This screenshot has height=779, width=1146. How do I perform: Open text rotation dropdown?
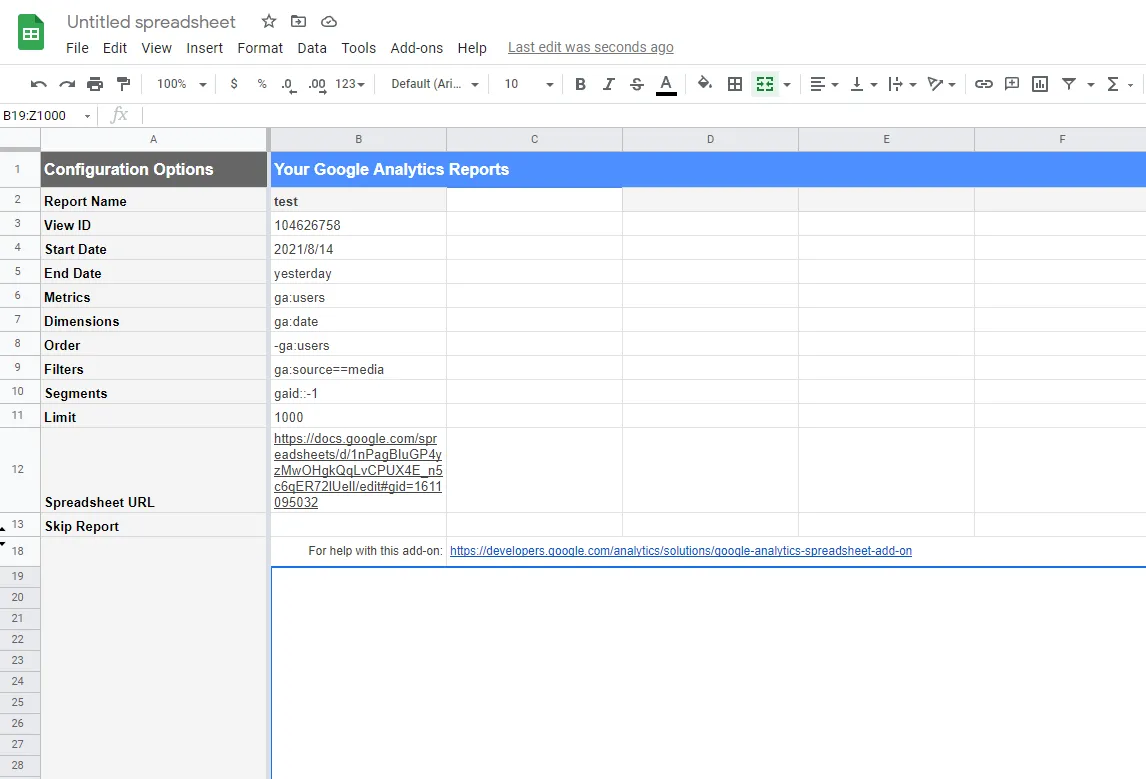(941, 84)
